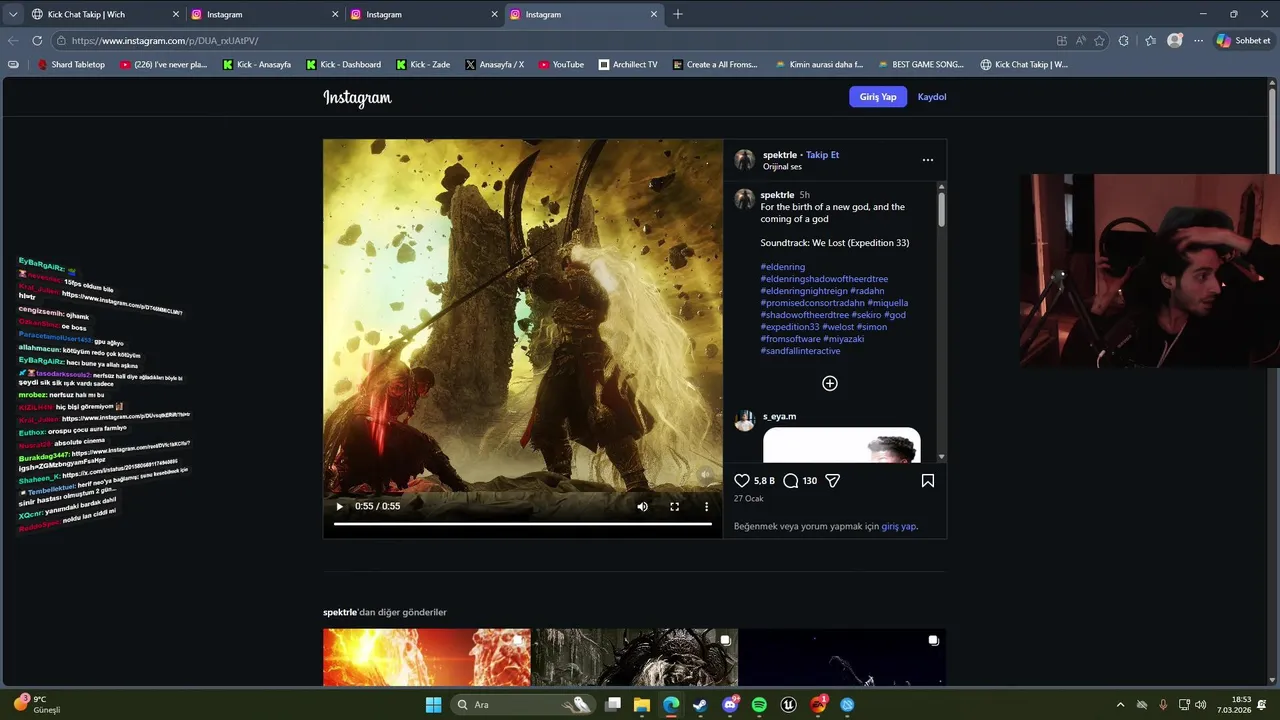Image resolution: width=1280 pixels, height=720 pixels.
Task: Open Unreal Engine from the taskbar
Action: click(x=789, y=705)
